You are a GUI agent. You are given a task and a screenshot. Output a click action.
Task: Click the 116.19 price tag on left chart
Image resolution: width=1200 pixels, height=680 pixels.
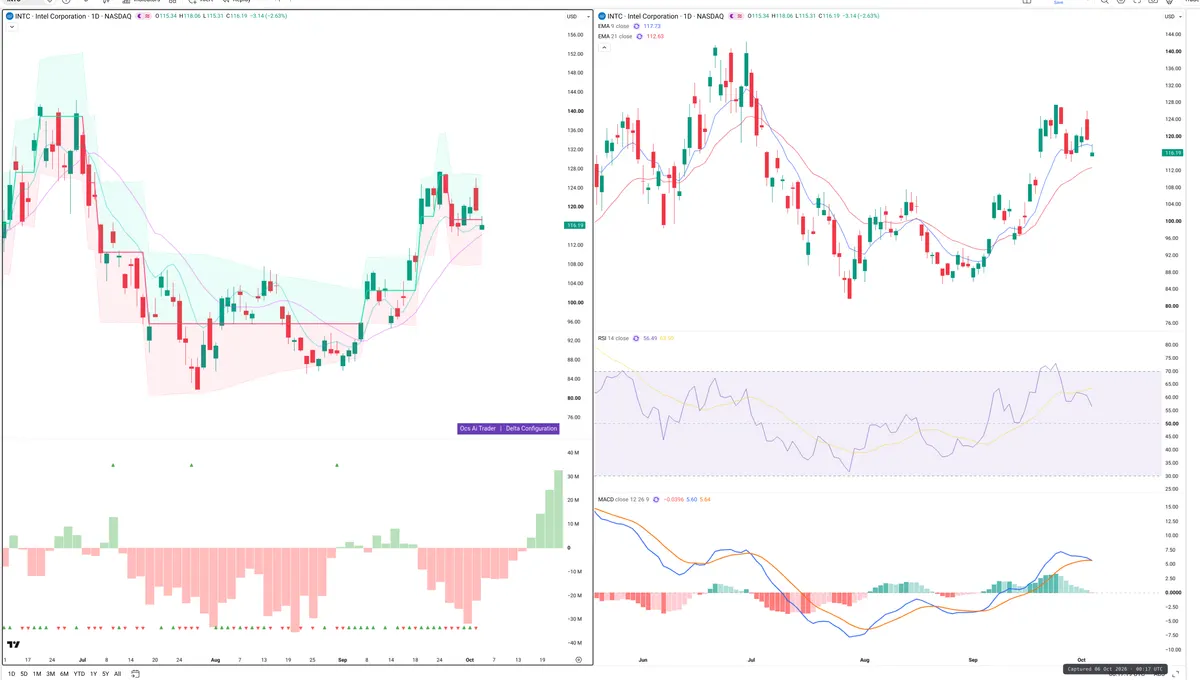coord(576,226)
